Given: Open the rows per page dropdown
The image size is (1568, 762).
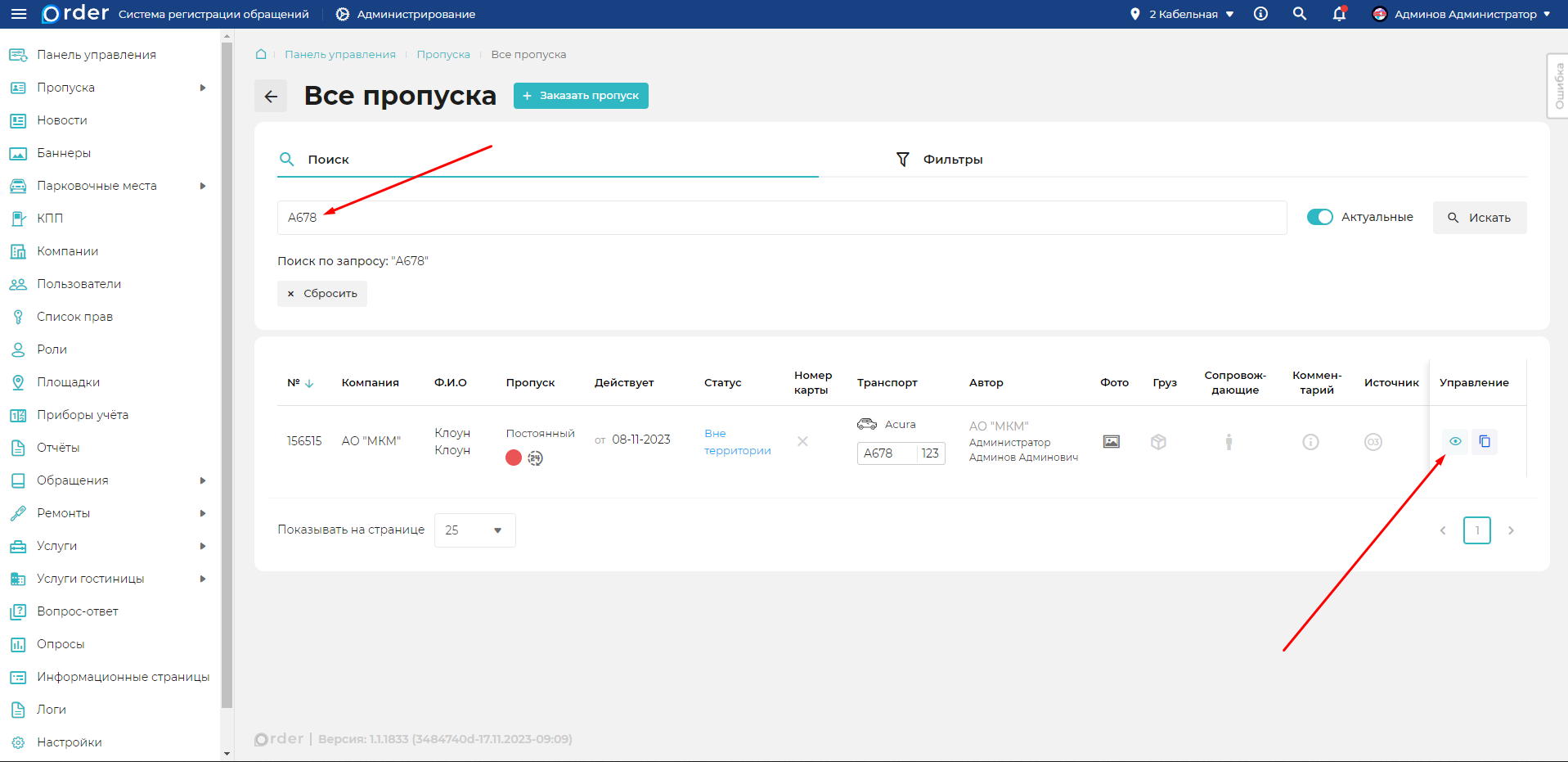Looking at the screenshot, I should point(474,530).
